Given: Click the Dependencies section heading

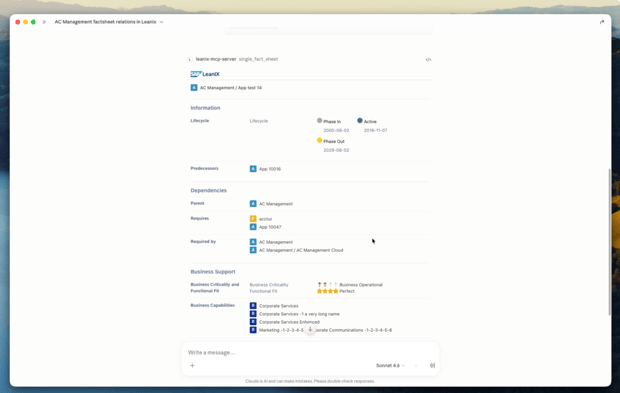Looking at the screenshot, I should pyautogui.click(x=208, y=191).
